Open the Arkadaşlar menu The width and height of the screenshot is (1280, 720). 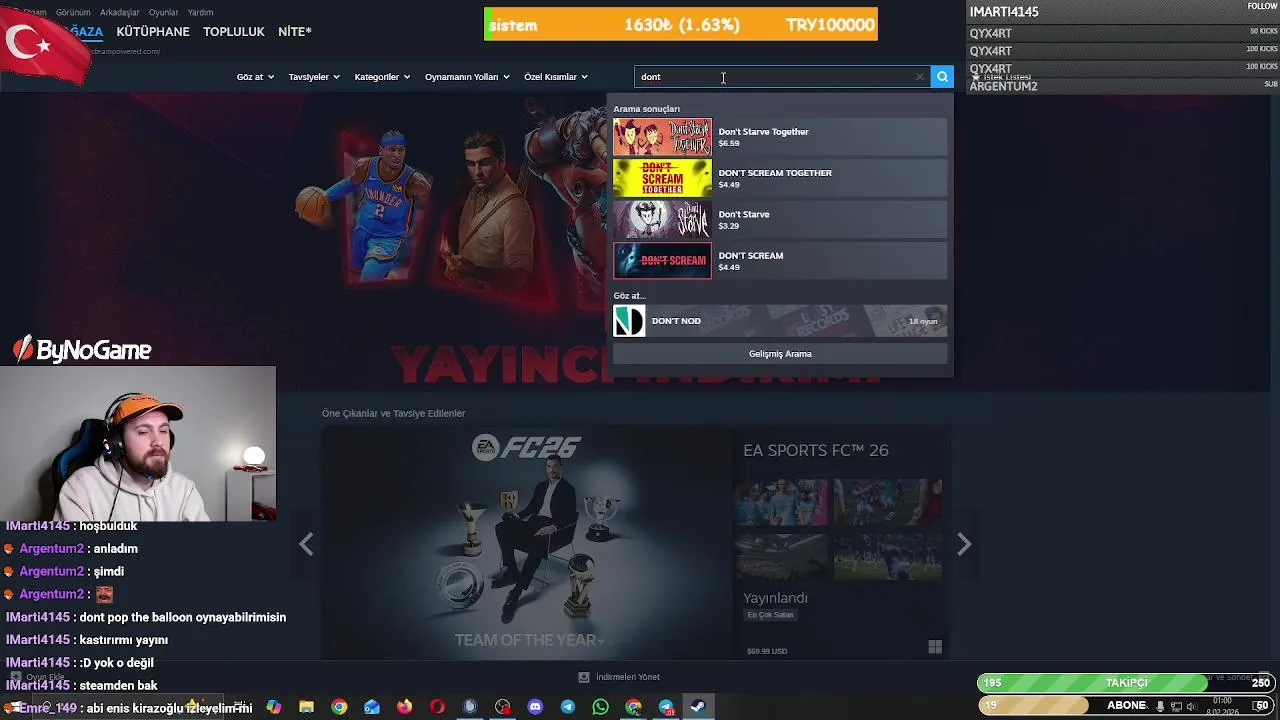coord(120,12)
